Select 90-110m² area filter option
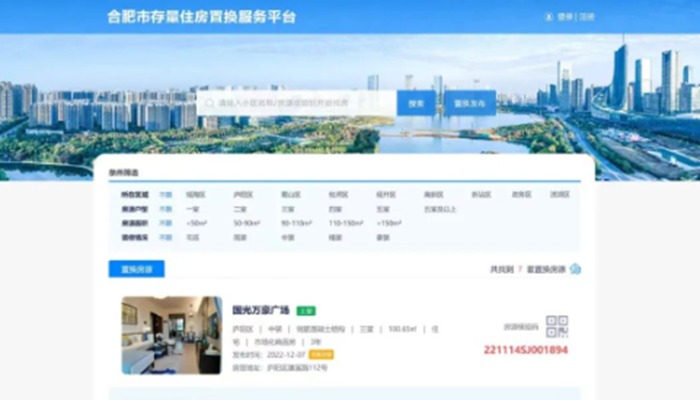Screen dimensions: 700x400 click(x=292, y=224)
